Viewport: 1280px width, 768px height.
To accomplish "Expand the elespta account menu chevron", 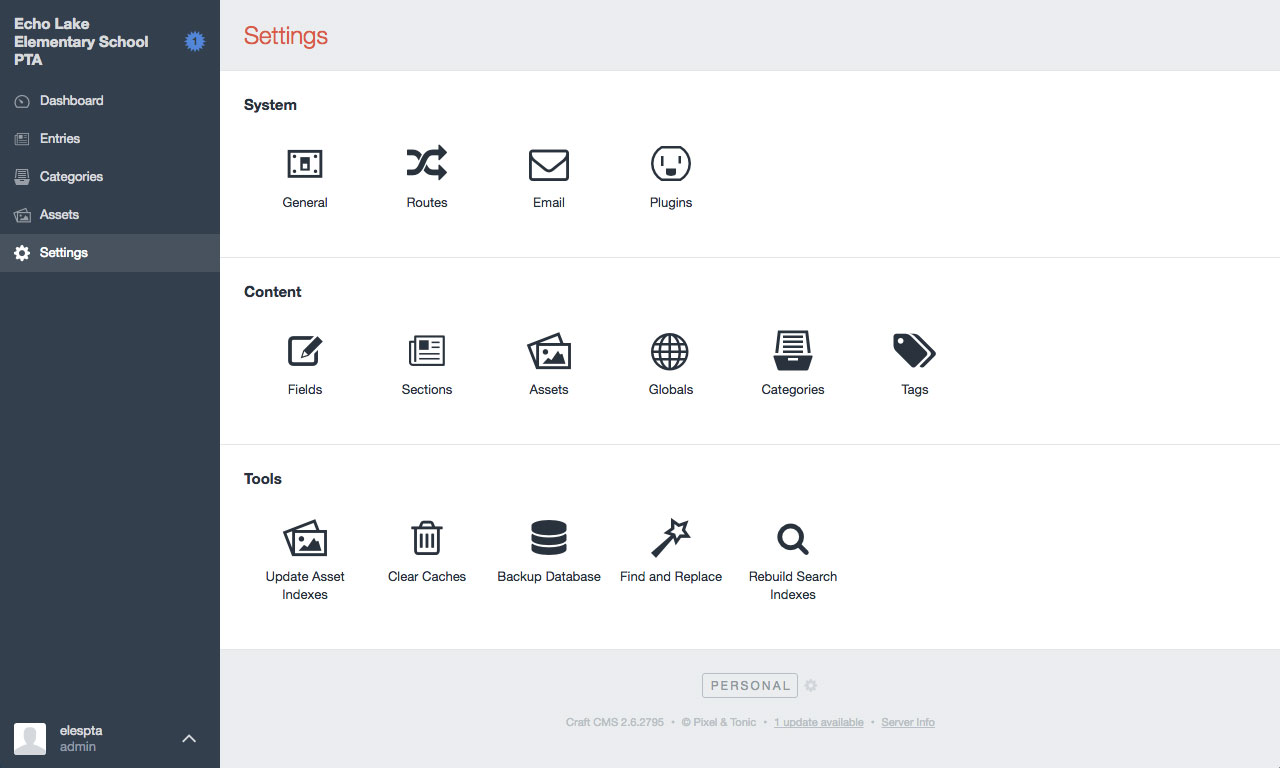I will point(189,739).
